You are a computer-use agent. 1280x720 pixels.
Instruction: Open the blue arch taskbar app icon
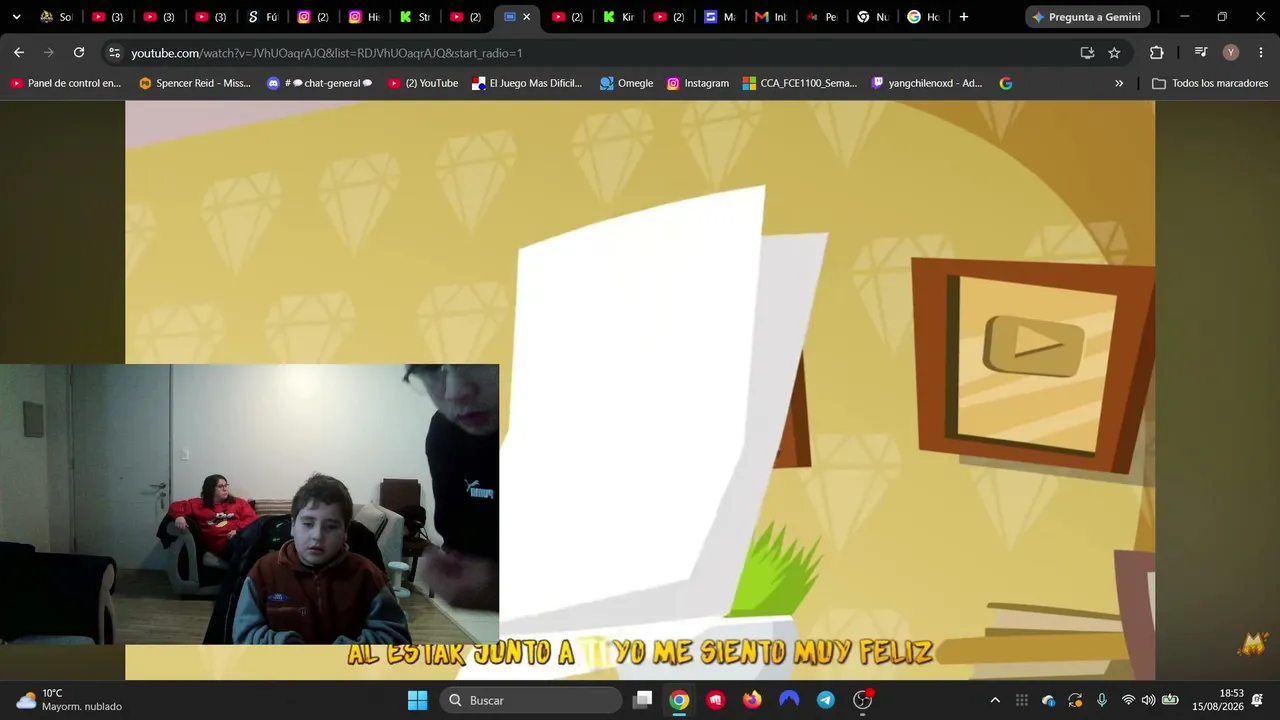tap(789, 700)
